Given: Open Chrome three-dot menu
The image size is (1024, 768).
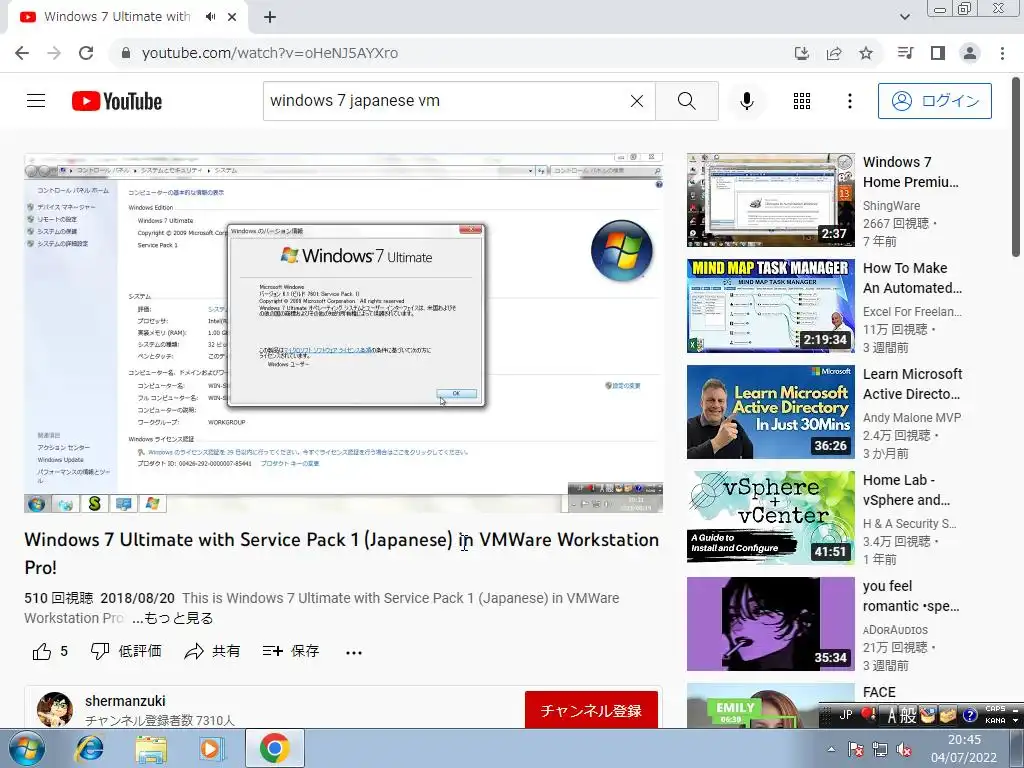Looking at the screenshot, I should pyautogui.click(x=1002, y=53).
